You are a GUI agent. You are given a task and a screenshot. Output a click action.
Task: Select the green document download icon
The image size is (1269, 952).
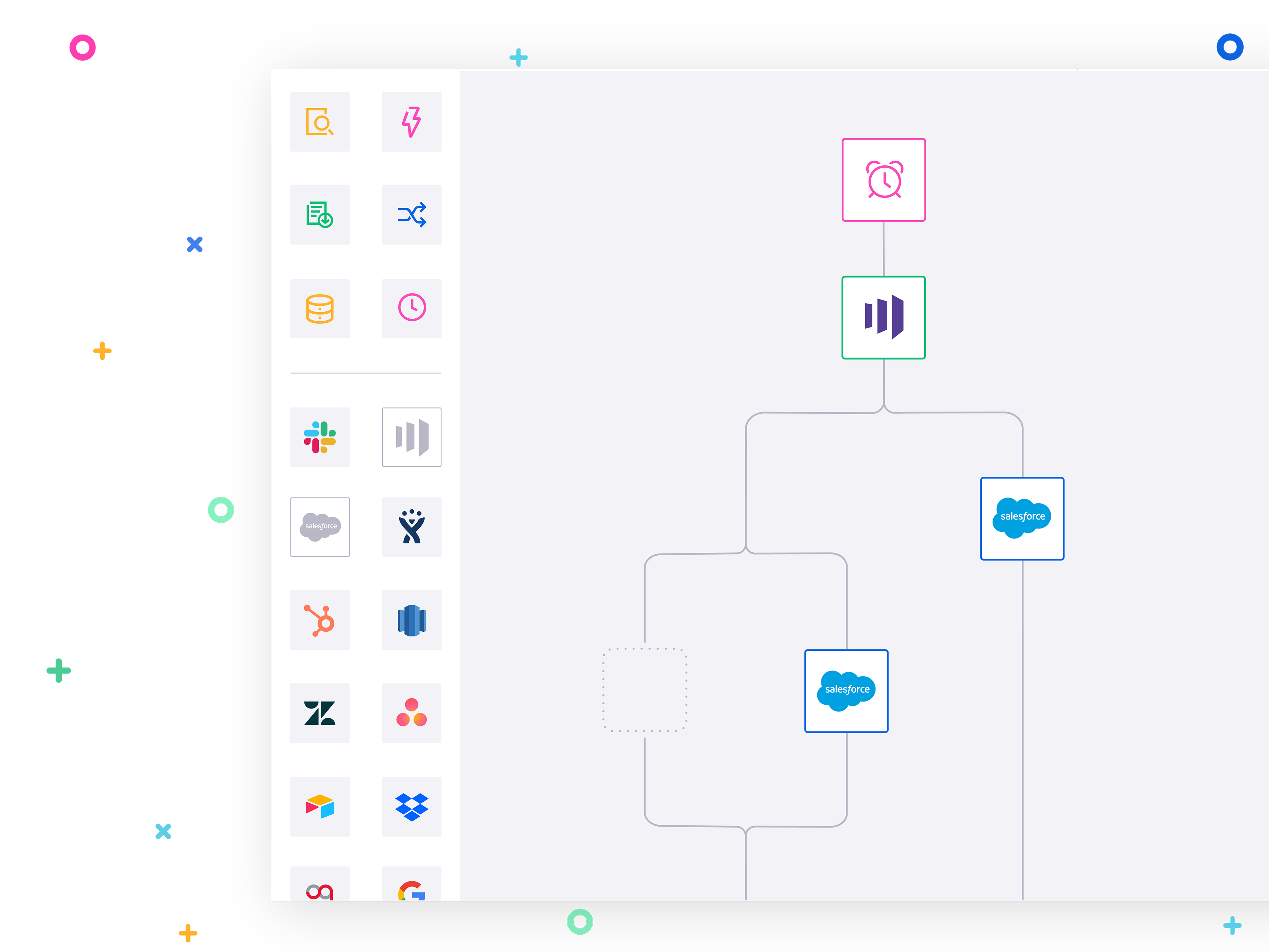(x=319, y=215)
